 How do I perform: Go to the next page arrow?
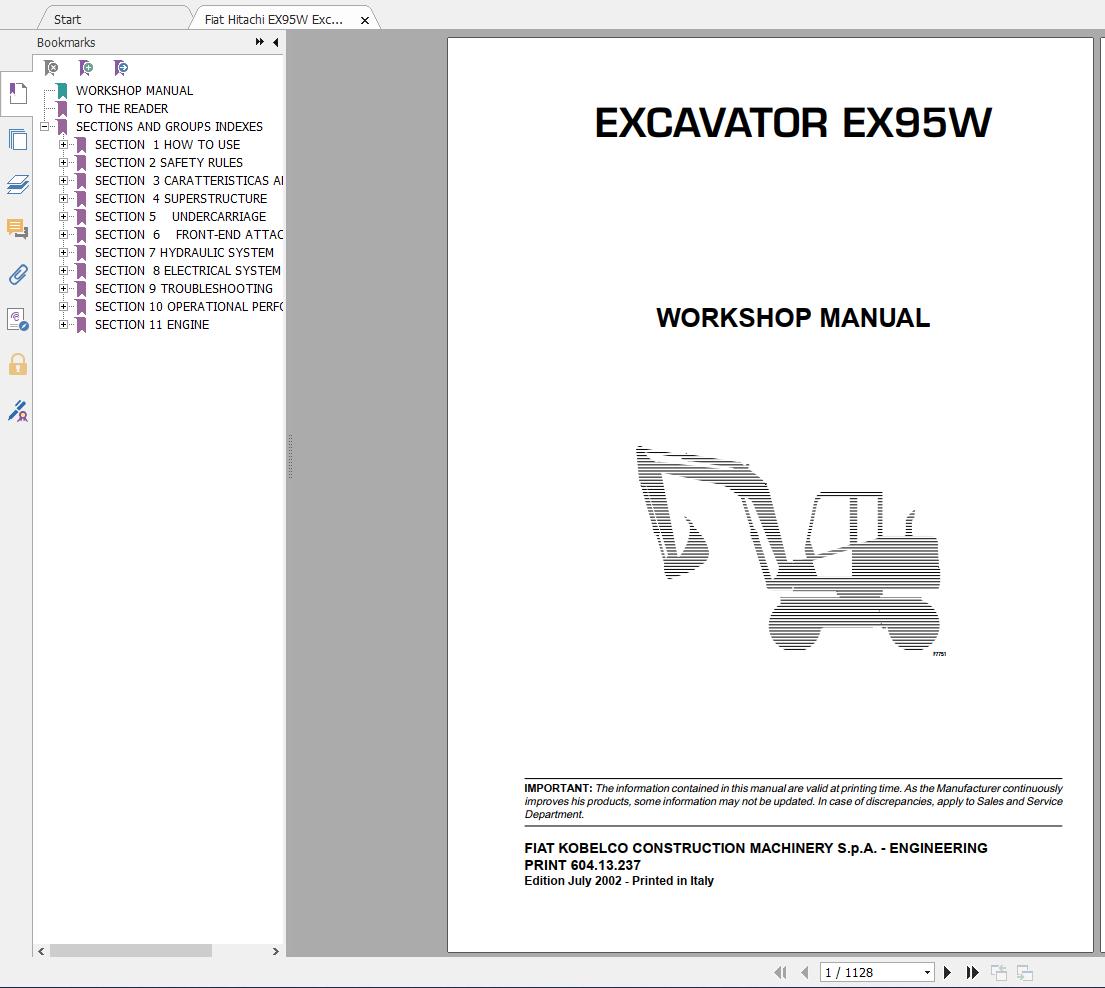coord(947,972)
